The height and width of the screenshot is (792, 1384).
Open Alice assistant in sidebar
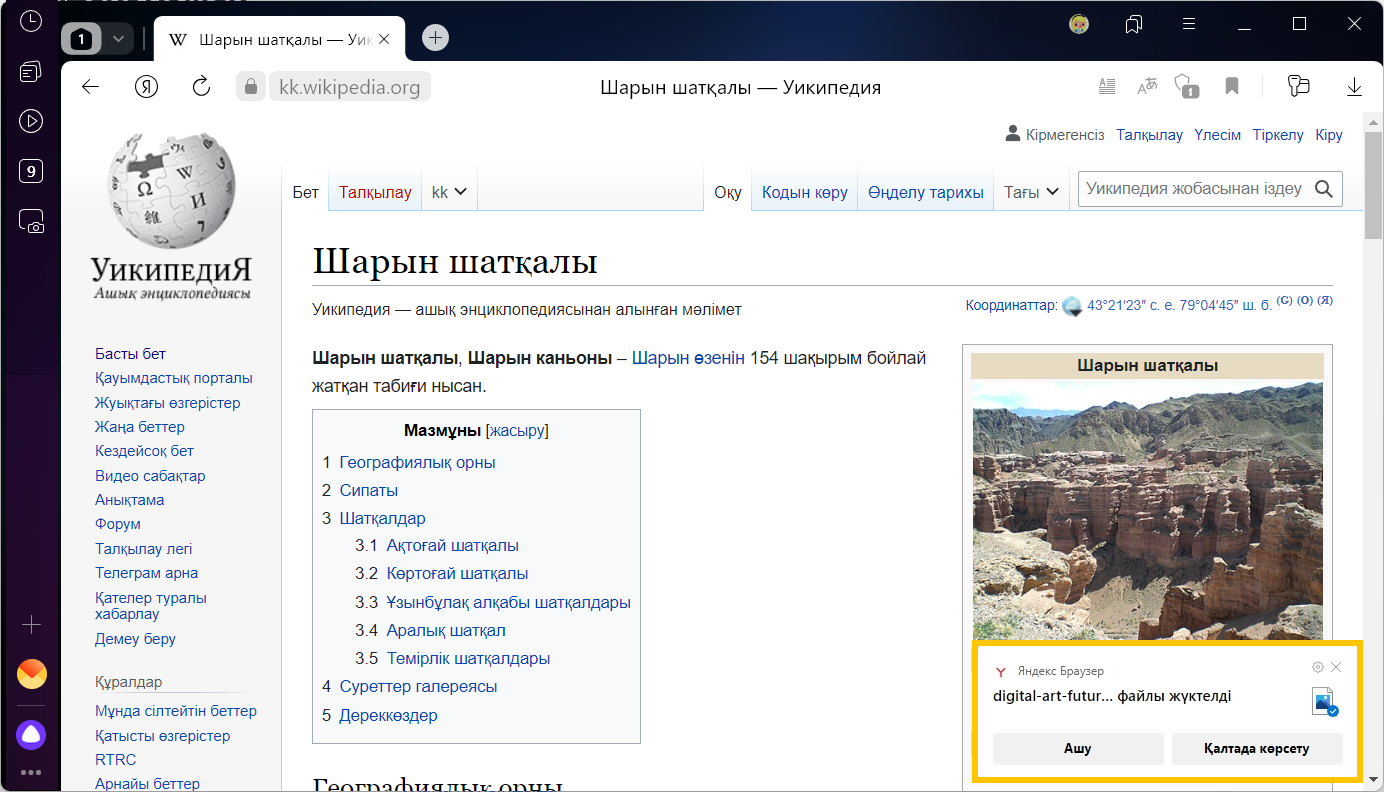pos(31,735)
